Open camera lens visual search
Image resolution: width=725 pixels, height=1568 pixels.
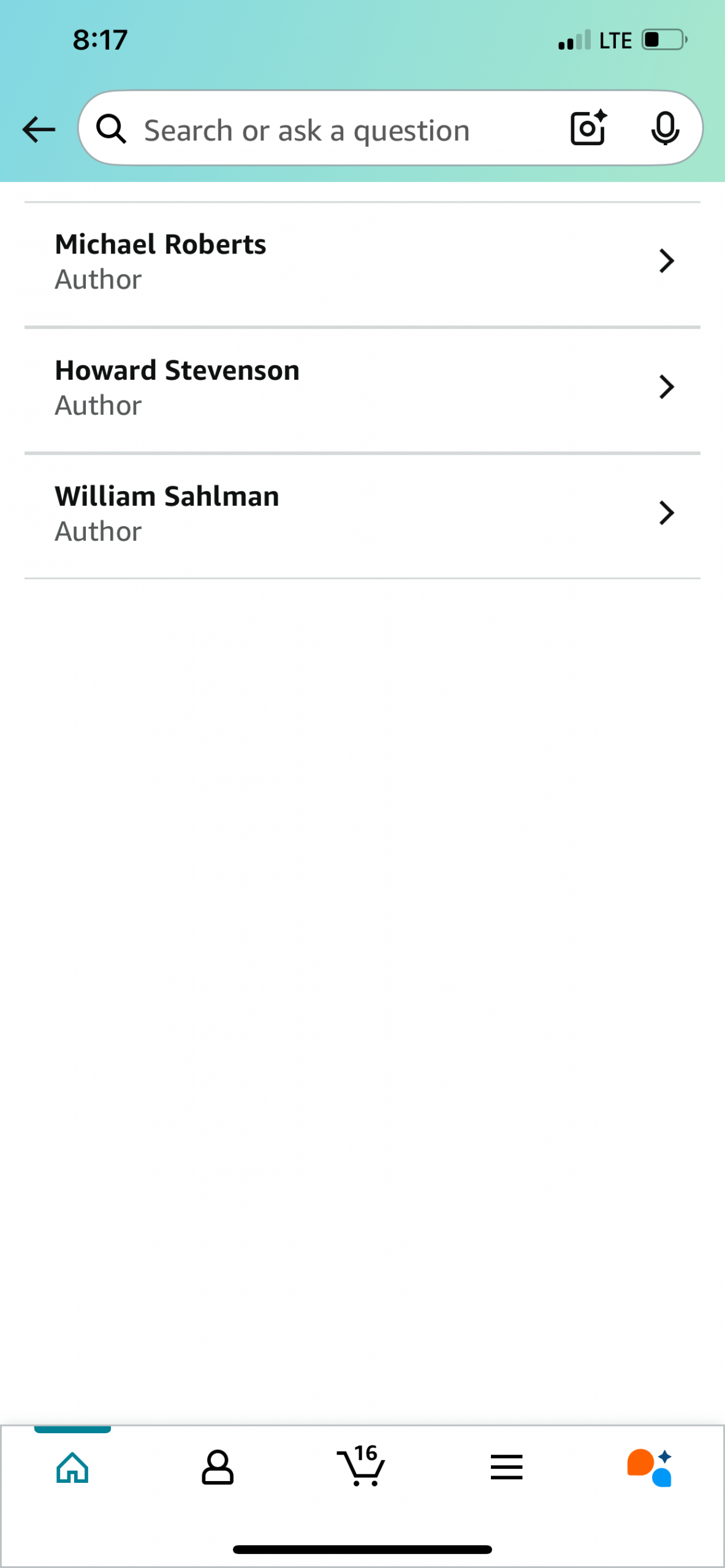[x=588, y=128]
